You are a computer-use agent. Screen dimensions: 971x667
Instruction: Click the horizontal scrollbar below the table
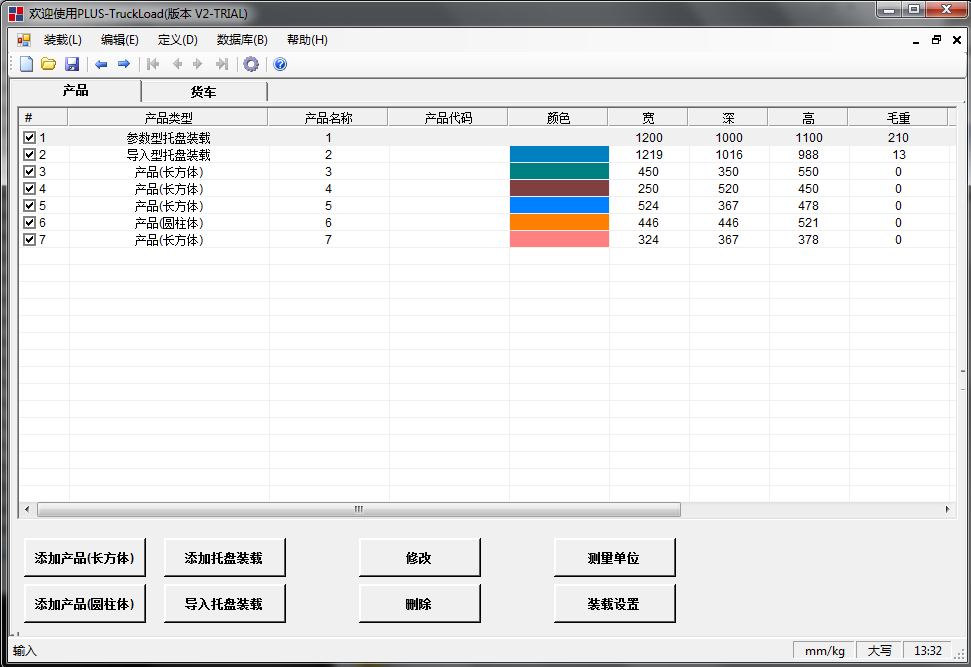coord(357,509)
